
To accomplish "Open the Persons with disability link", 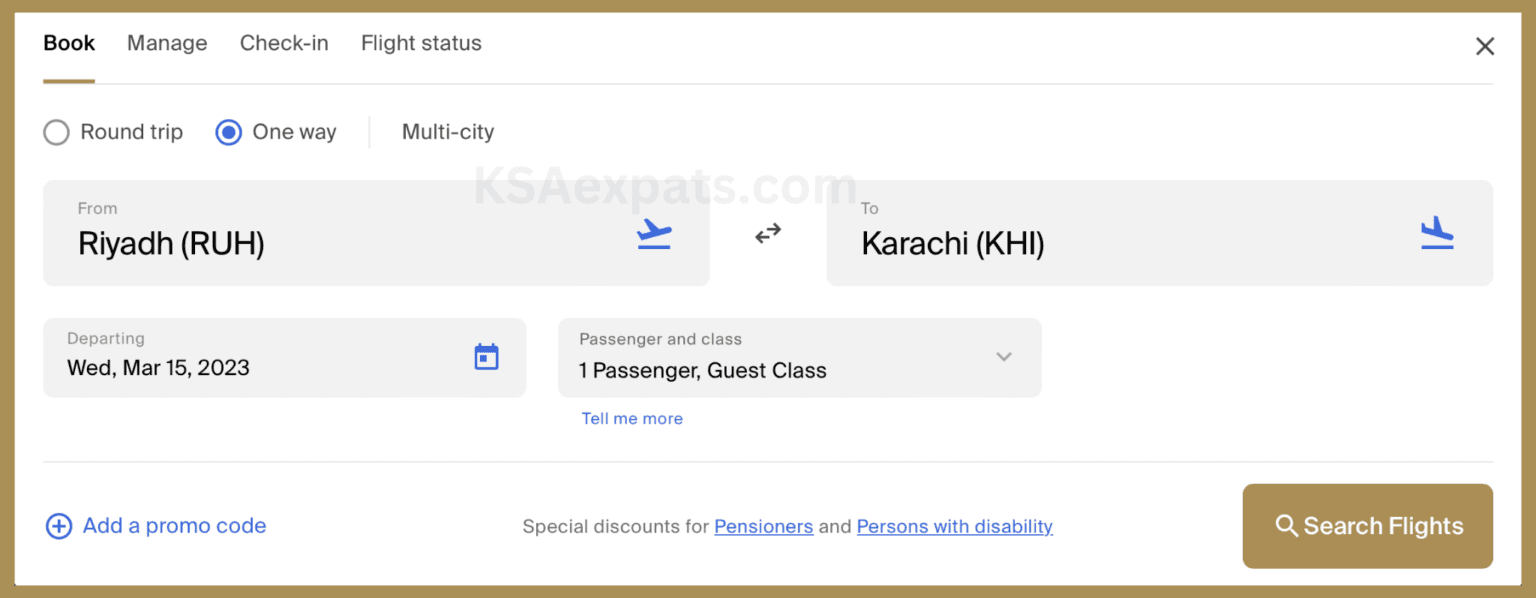I will coord(954,527).
